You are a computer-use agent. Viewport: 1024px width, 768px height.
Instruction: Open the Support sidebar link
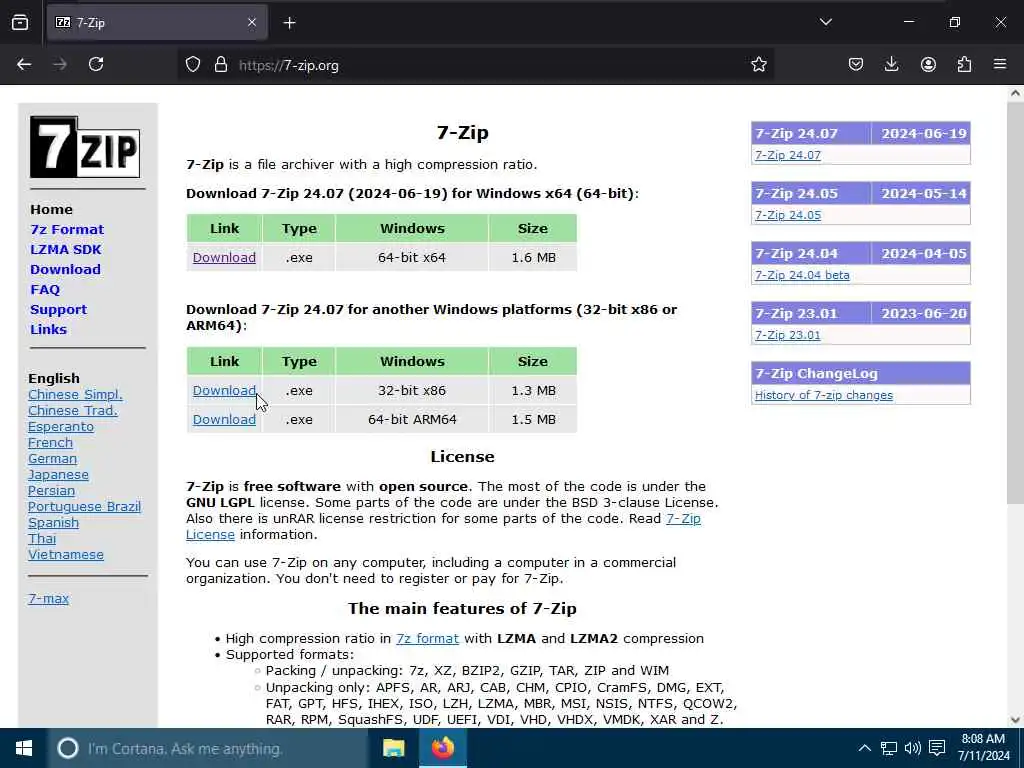58,310
